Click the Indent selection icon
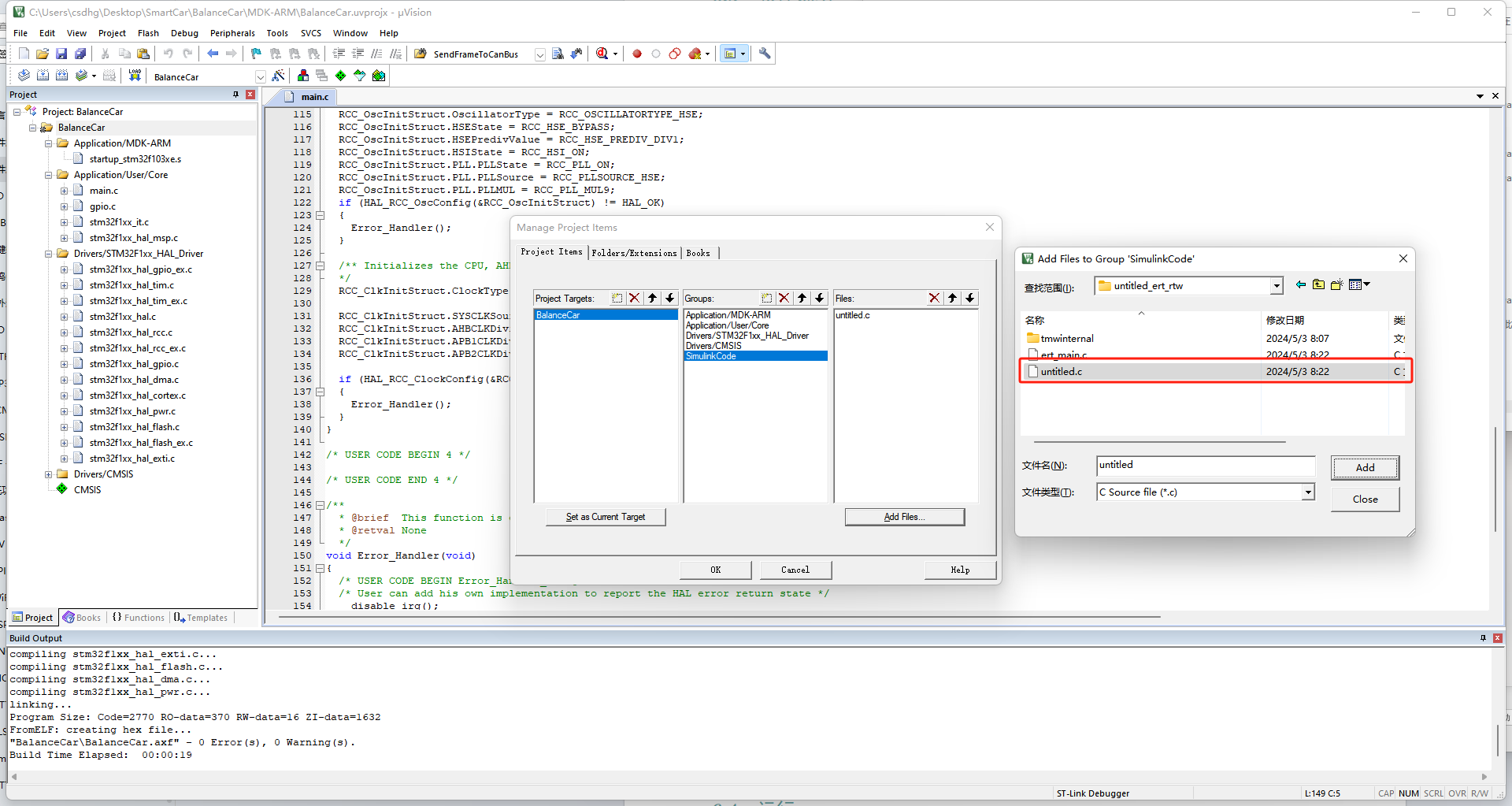 (x=339, y=54)
